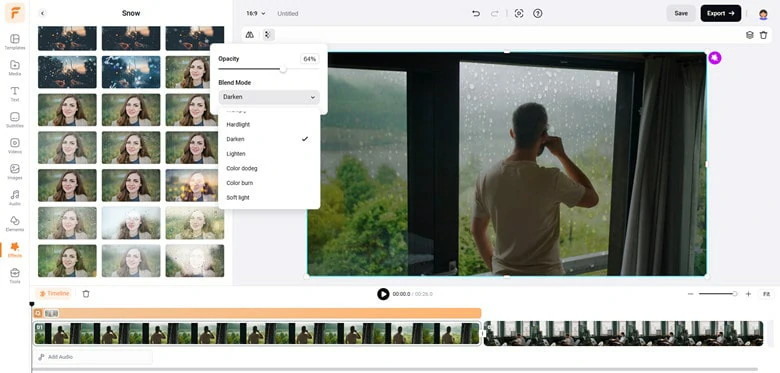The image size is (780, 373).
Task: Click the flip mirror icon in toolbar
Action: pos(250,35)
